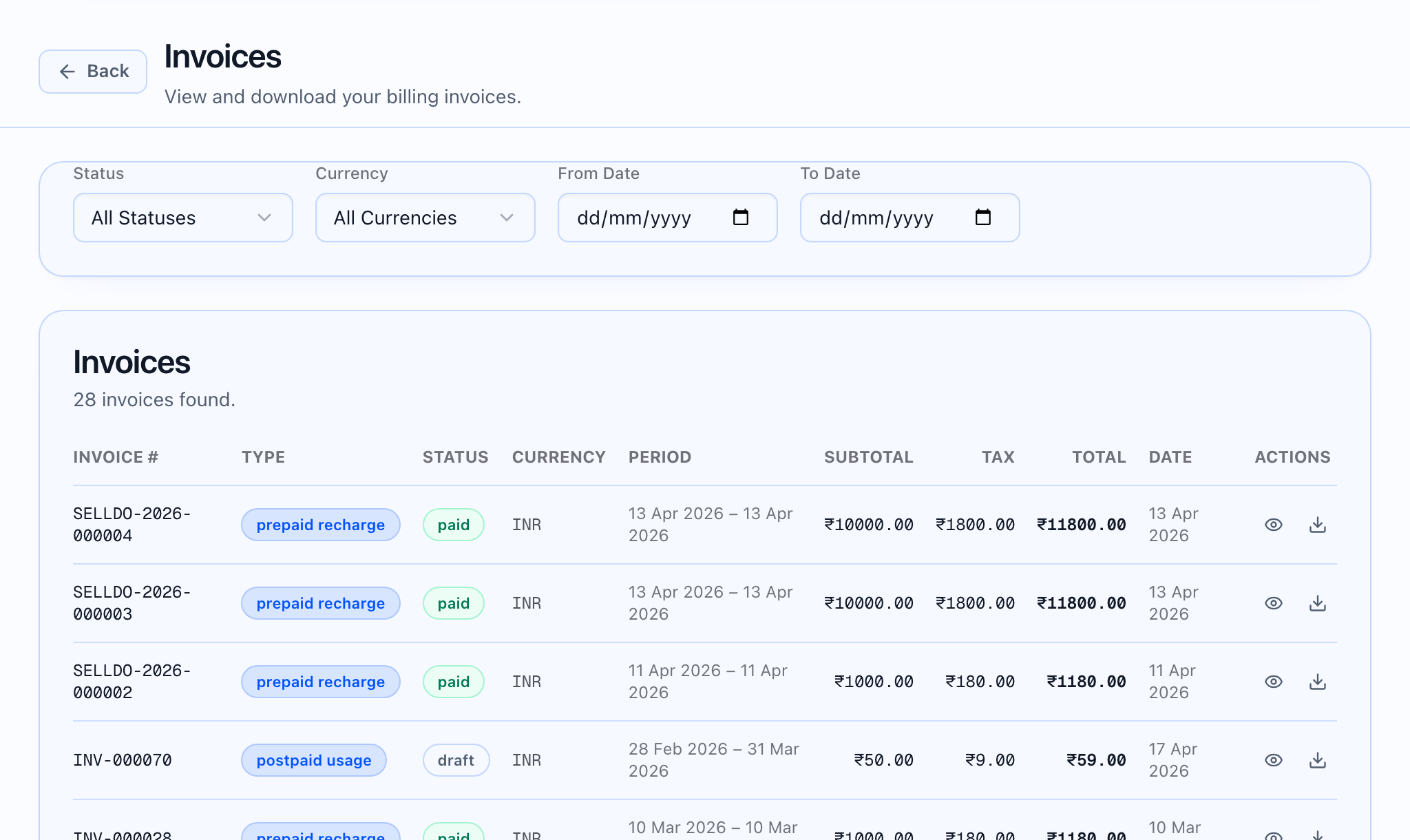Click the ₹59.00 total value

[1096, 760]
